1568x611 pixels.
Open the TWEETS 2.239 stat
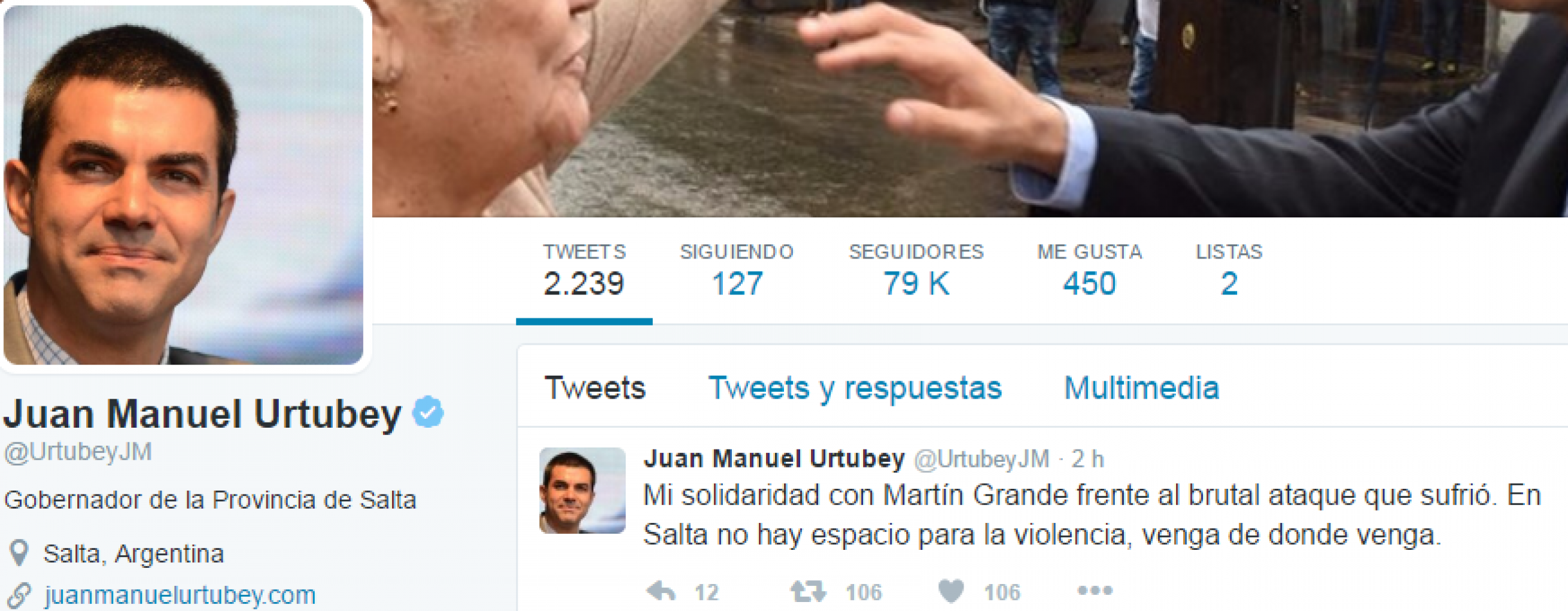pyautogui.click(x=584, y=270)
